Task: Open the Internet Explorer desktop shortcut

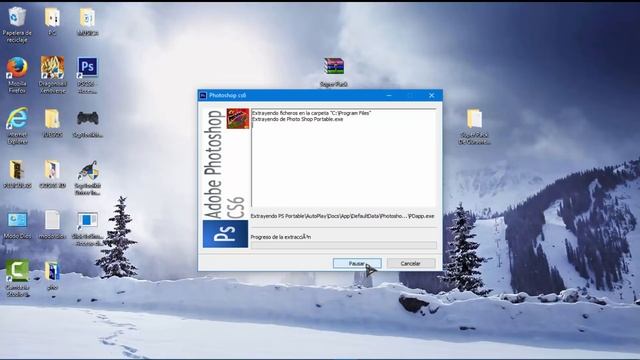Action: [x=17, y=126]
